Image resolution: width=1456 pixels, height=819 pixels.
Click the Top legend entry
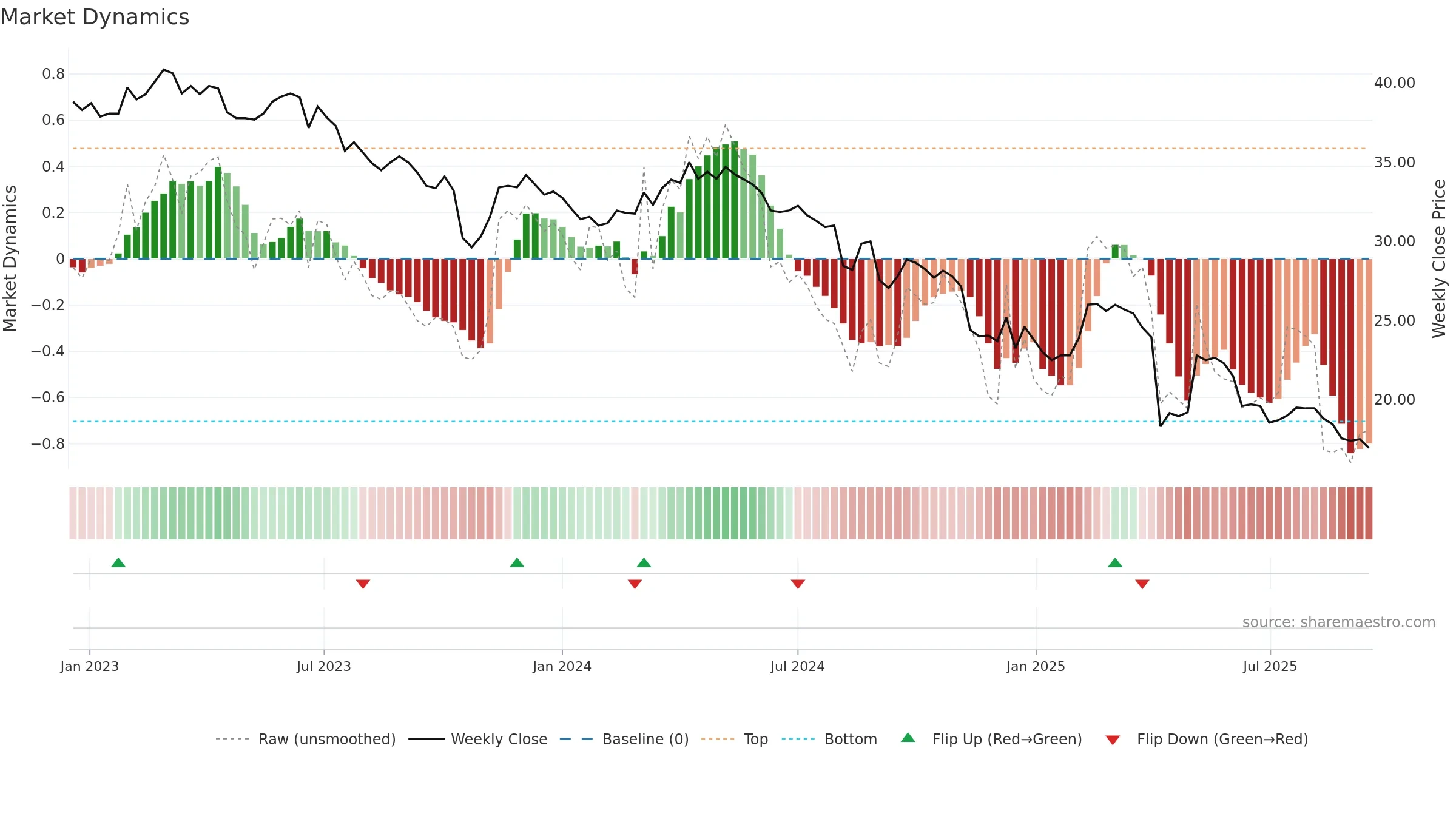coord(735,739)
